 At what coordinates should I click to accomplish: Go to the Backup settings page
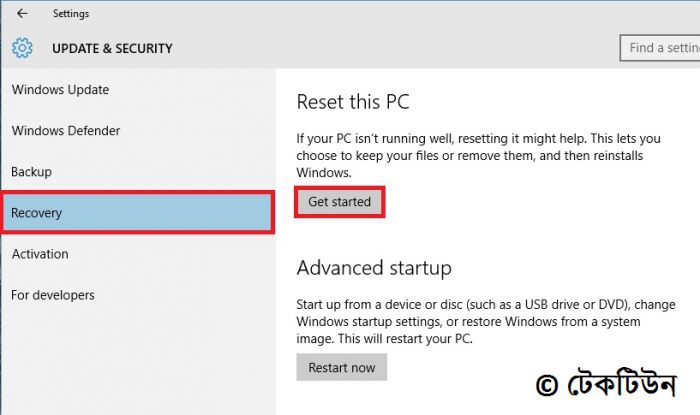click(31, 172)
